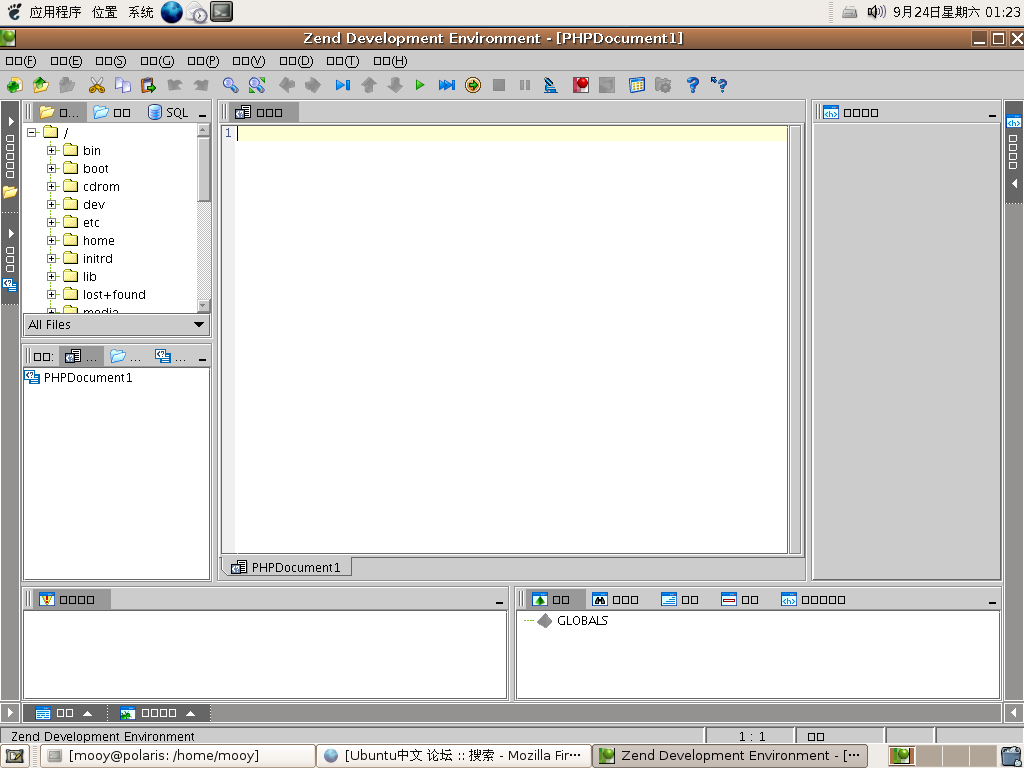Screen dimensions: 1024x768
Task: Click the red ball toolbar icon
Action: (x=581, y=85)
